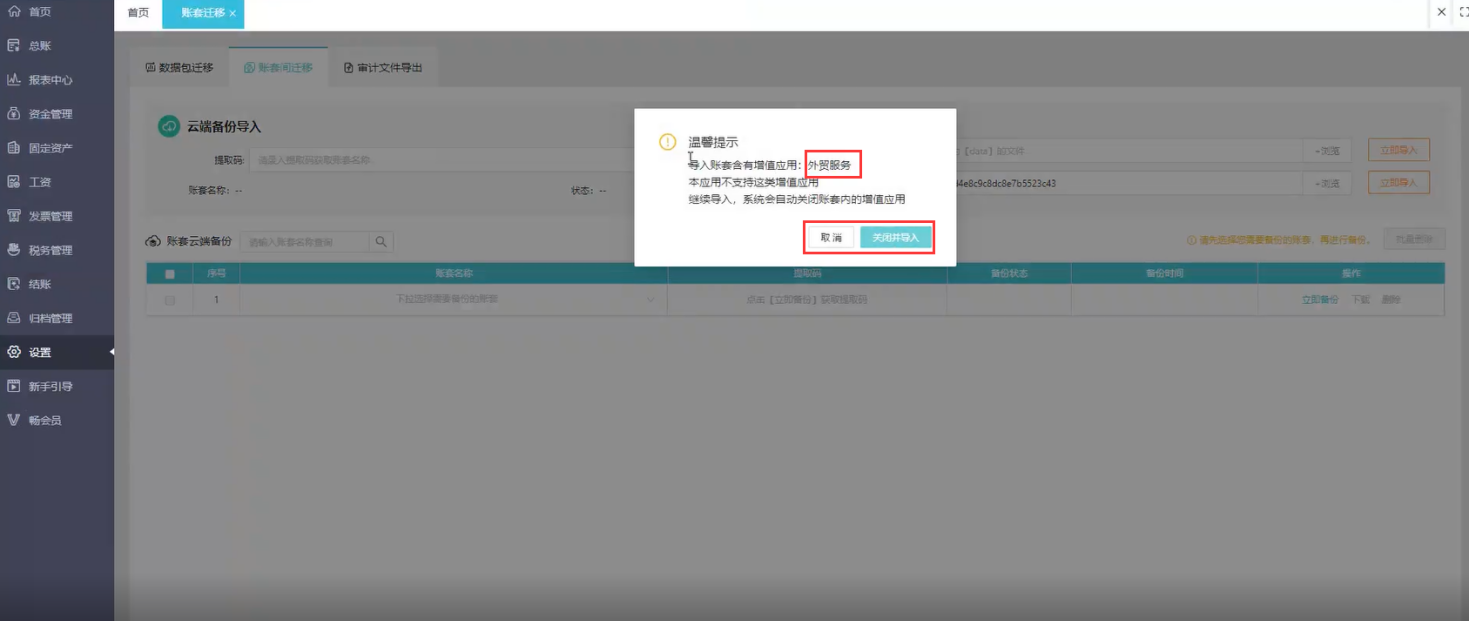Tick the checkbox for row 1
The width and height of the screenshot is (1469, 621).
point(169,300)
